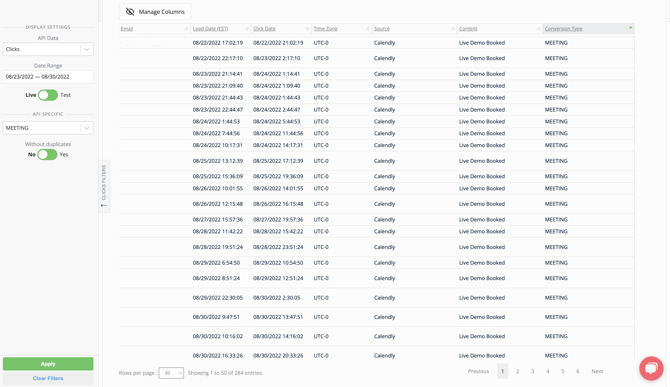
Task: Click load date 08/27/2022 15:57:36
Action: [x=217, y=220]
